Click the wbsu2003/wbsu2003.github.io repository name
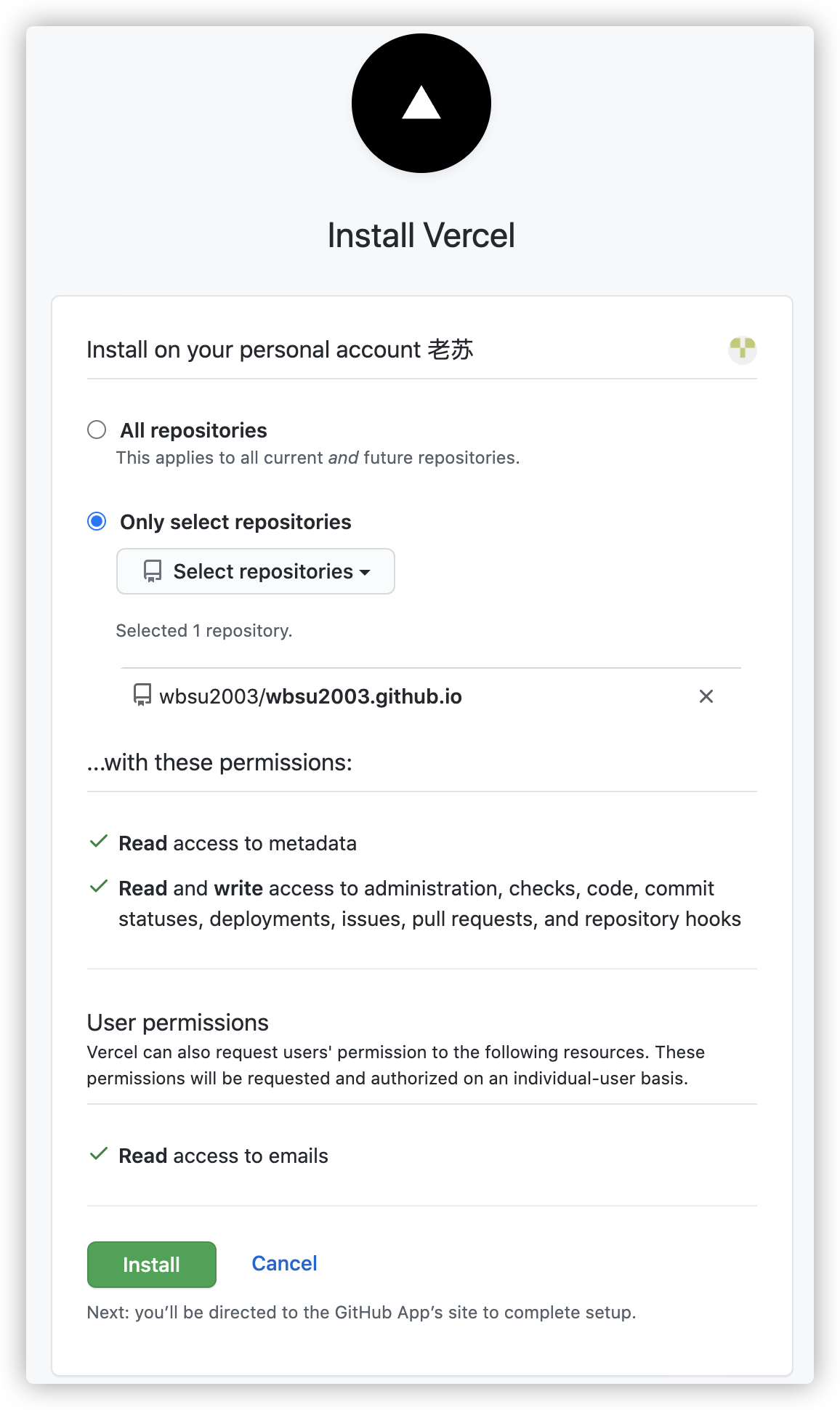 tap(310, 696)
